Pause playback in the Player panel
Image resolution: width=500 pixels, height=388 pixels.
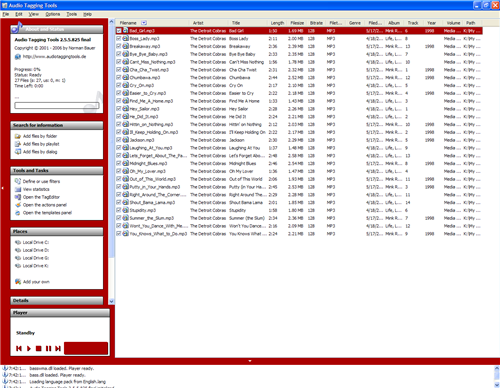tap(48, 348)
